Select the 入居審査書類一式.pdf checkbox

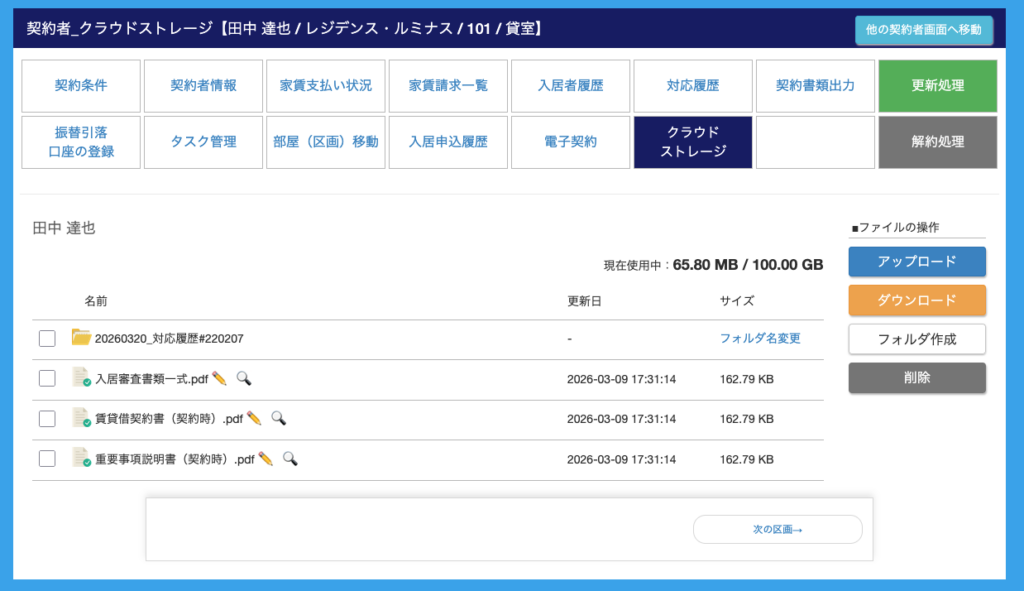tap(47, 378)
